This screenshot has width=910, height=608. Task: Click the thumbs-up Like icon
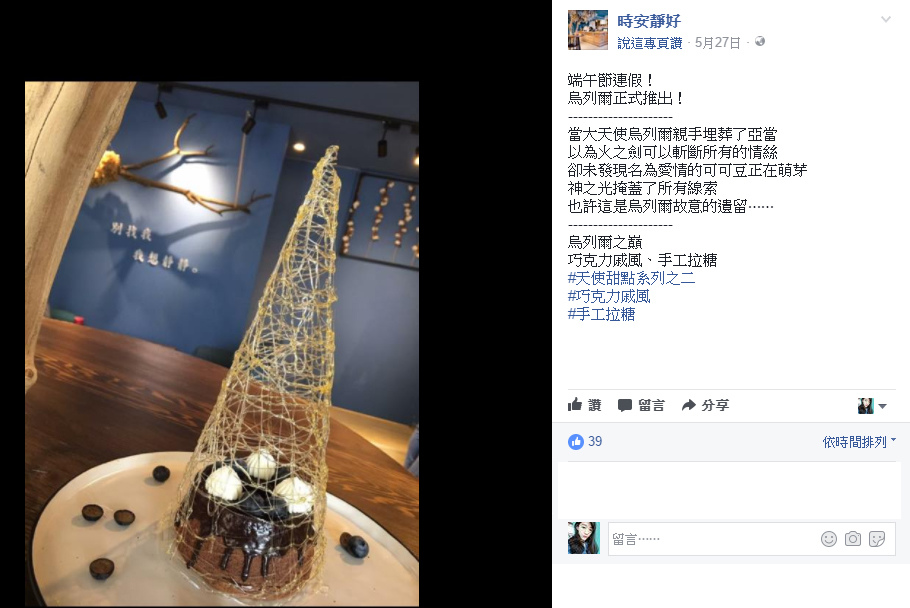point(575,404)
